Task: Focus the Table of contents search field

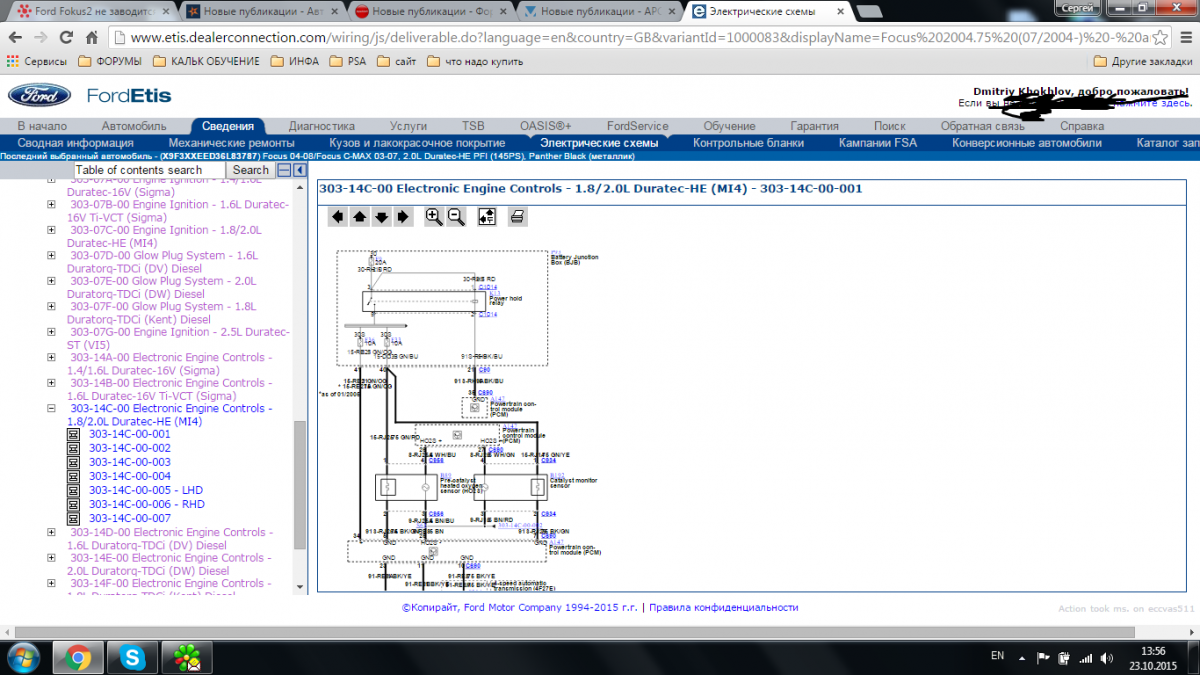Action: point(150,170)
